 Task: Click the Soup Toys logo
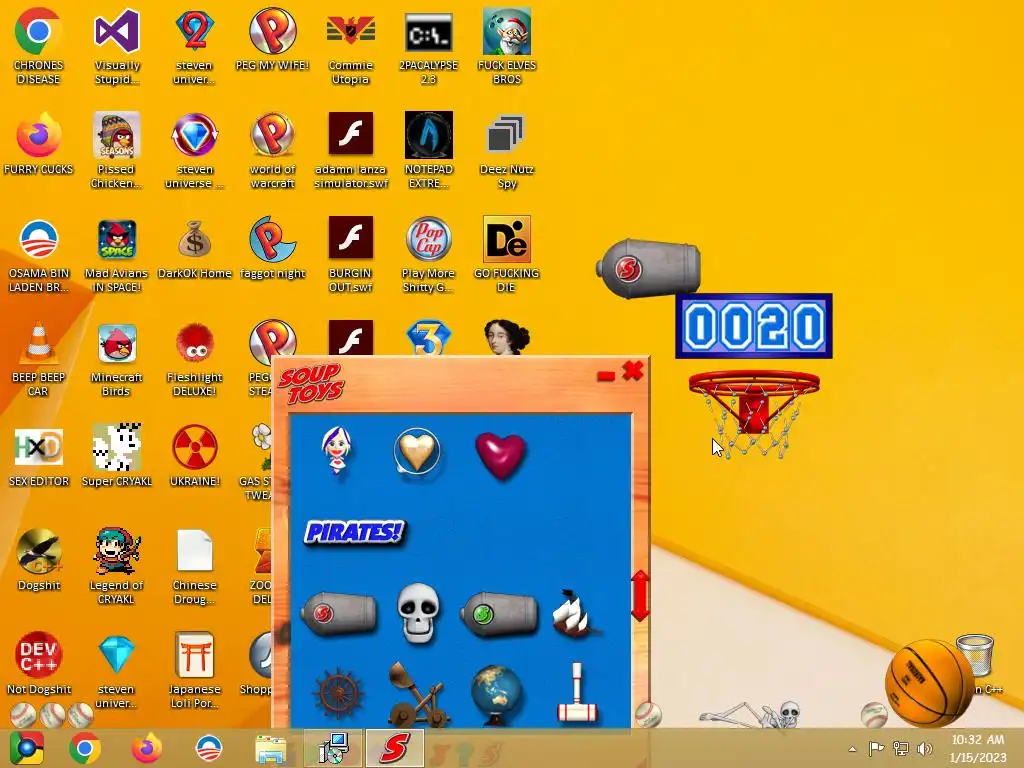(311, 384)
